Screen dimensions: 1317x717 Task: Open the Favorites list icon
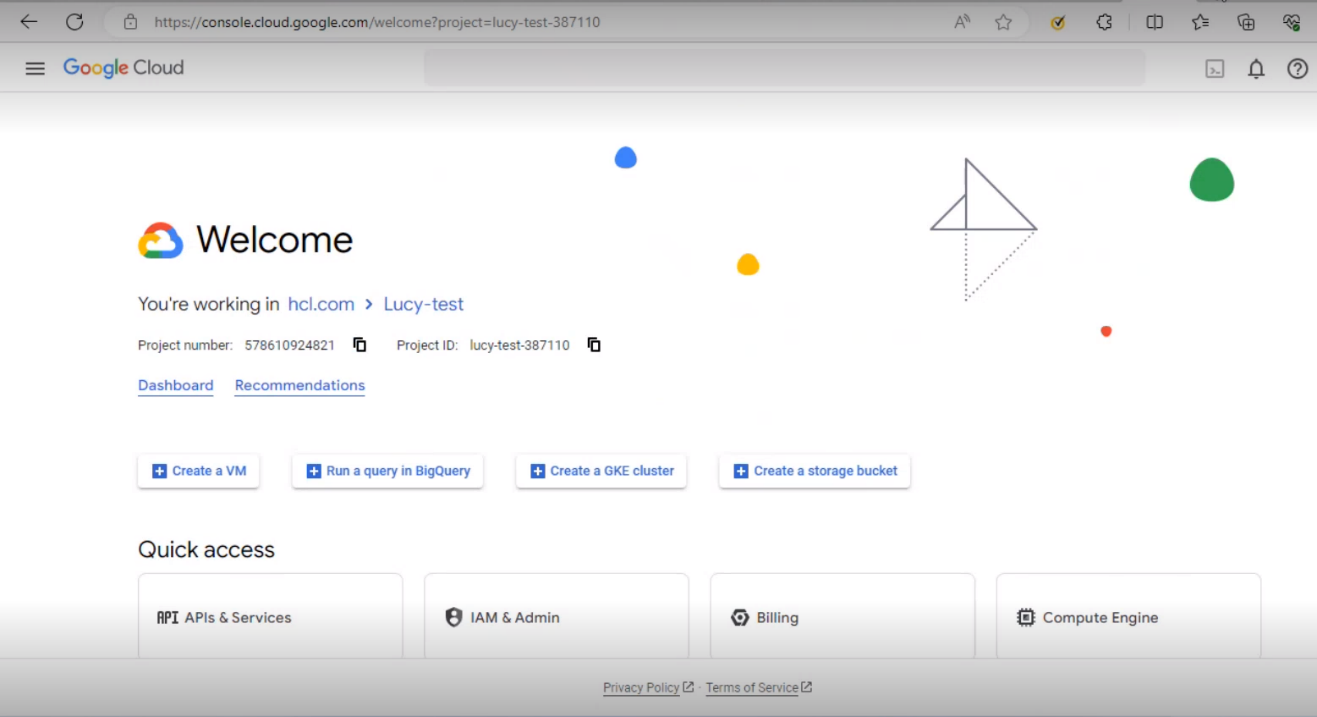point(1201,22)
